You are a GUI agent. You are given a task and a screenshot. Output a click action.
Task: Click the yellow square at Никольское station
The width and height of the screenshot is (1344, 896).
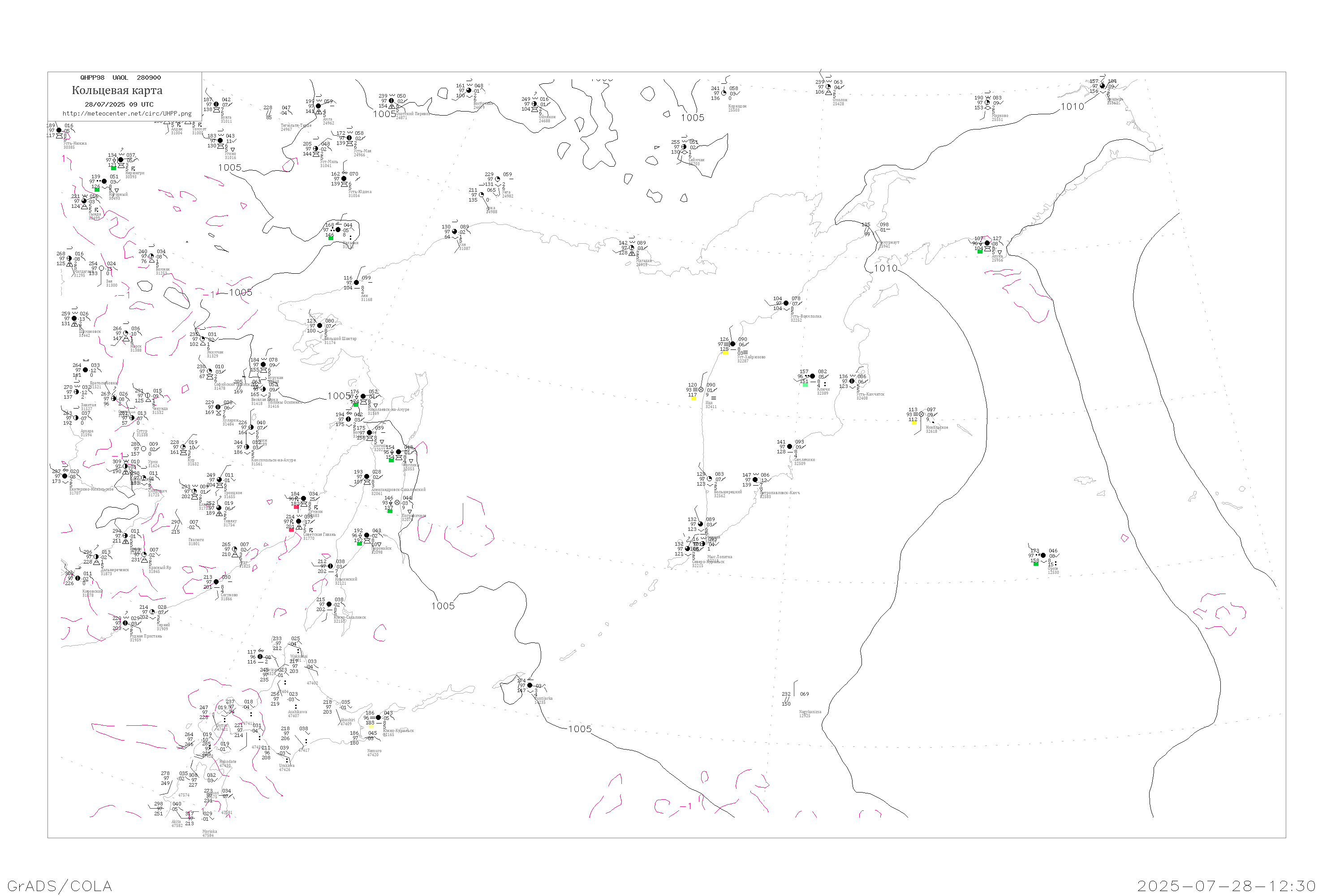[914, 423]
